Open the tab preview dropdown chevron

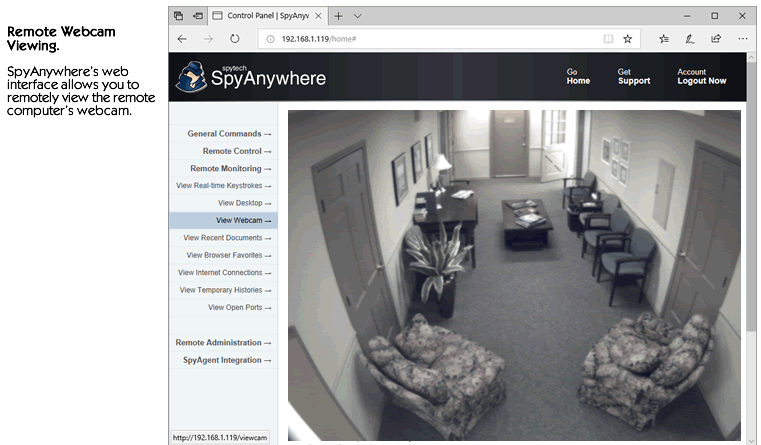point(358,16)
